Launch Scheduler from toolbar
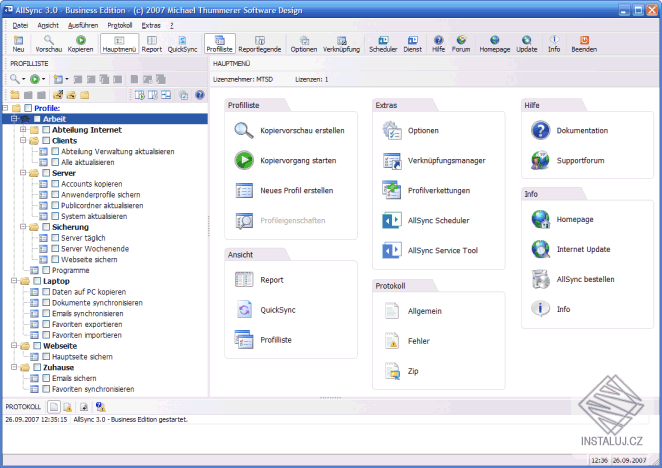 (383, 44)
